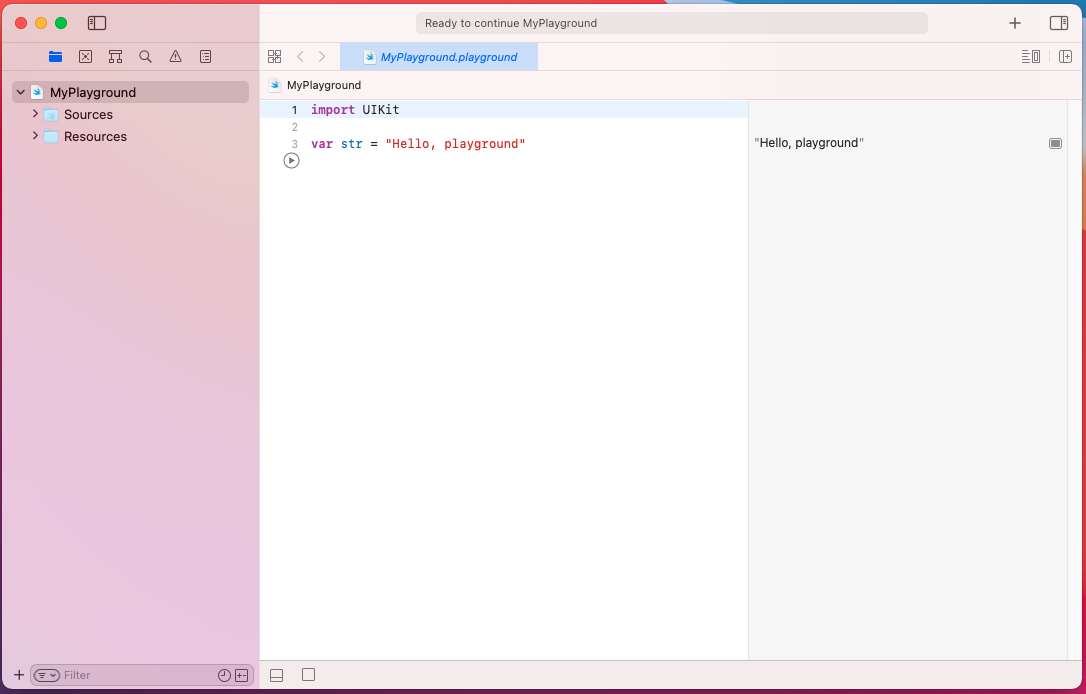
Task: Toggle source-control status filter icon
Action: tap(242, 675)
